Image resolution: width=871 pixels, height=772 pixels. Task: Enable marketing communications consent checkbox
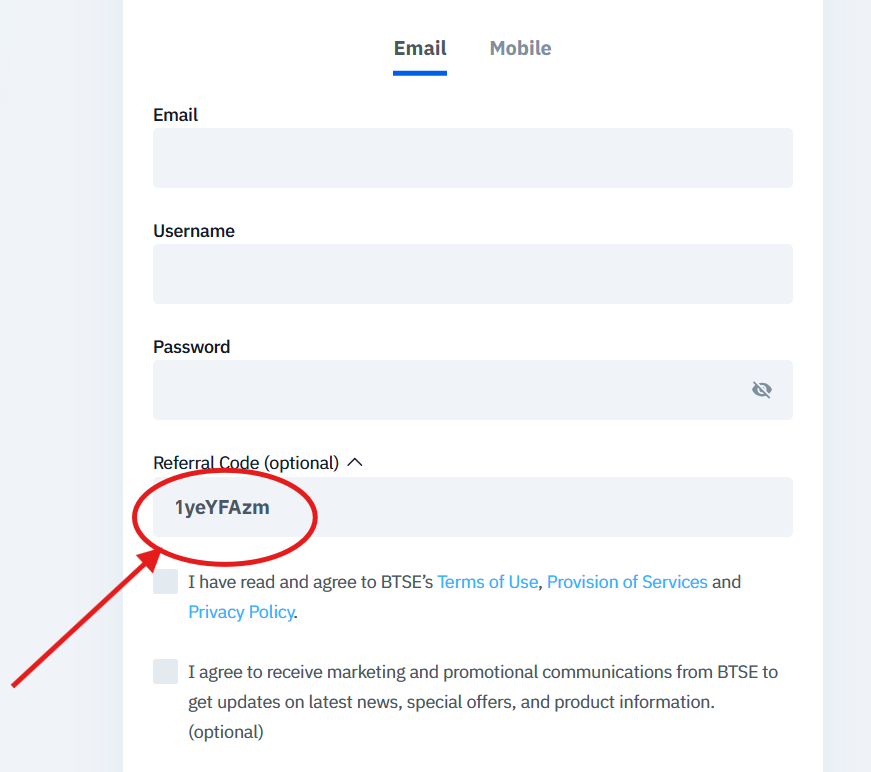[x=164, y=671]
